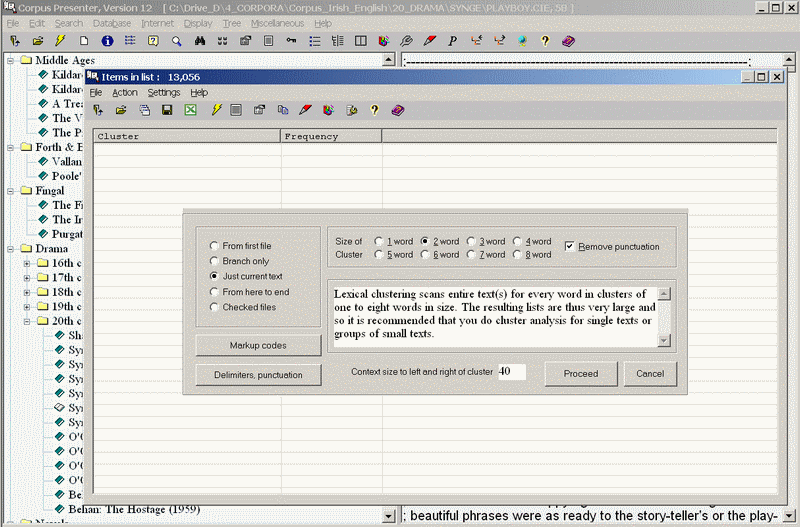Toggle the Remove punctuation checkbox
The height and width of the screenshot is (527, 800).
pos(570,246)
